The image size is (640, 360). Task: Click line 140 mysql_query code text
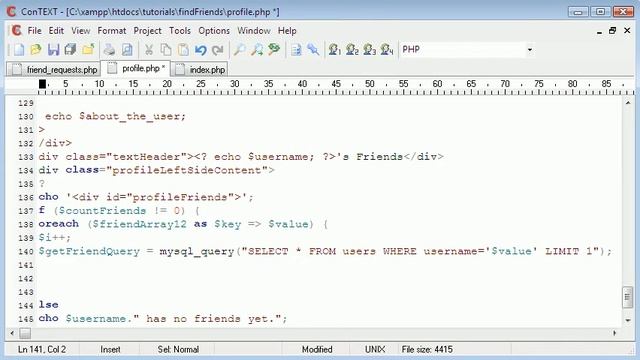pyautogui.click(x=325, y=251)
